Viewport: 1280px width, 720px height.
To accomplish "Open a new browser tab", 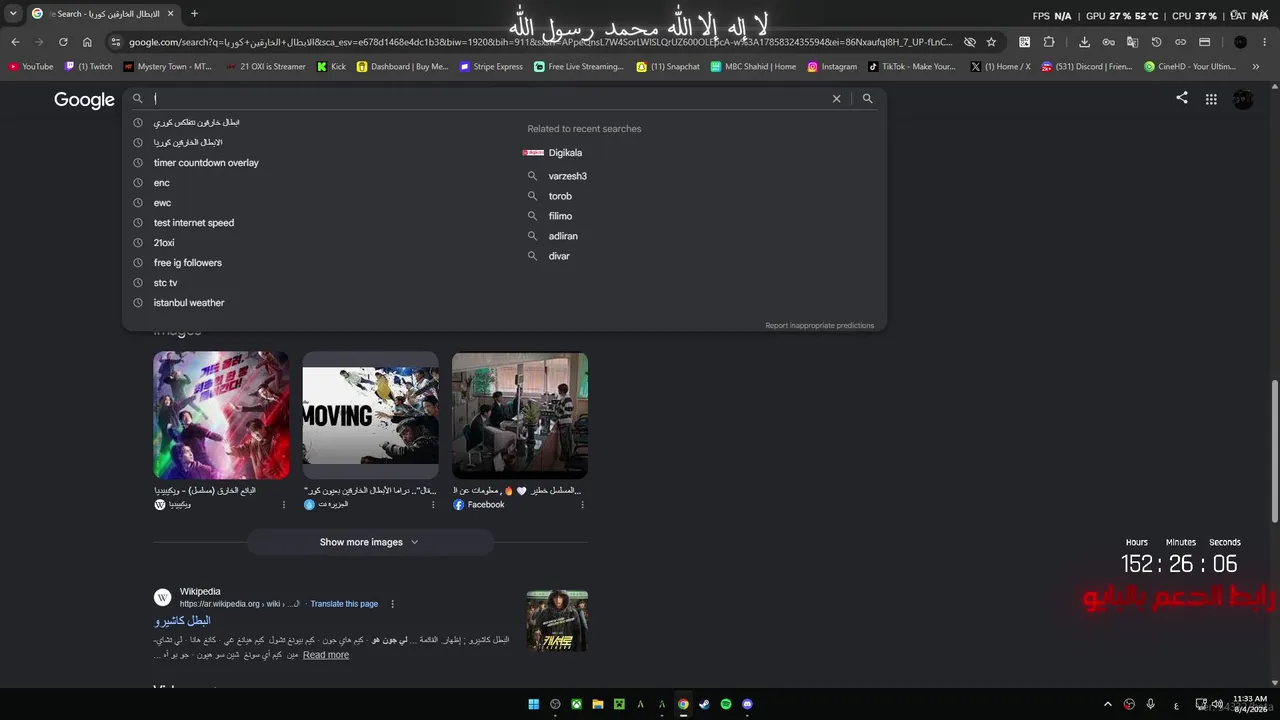I will (x=194, y=14).
